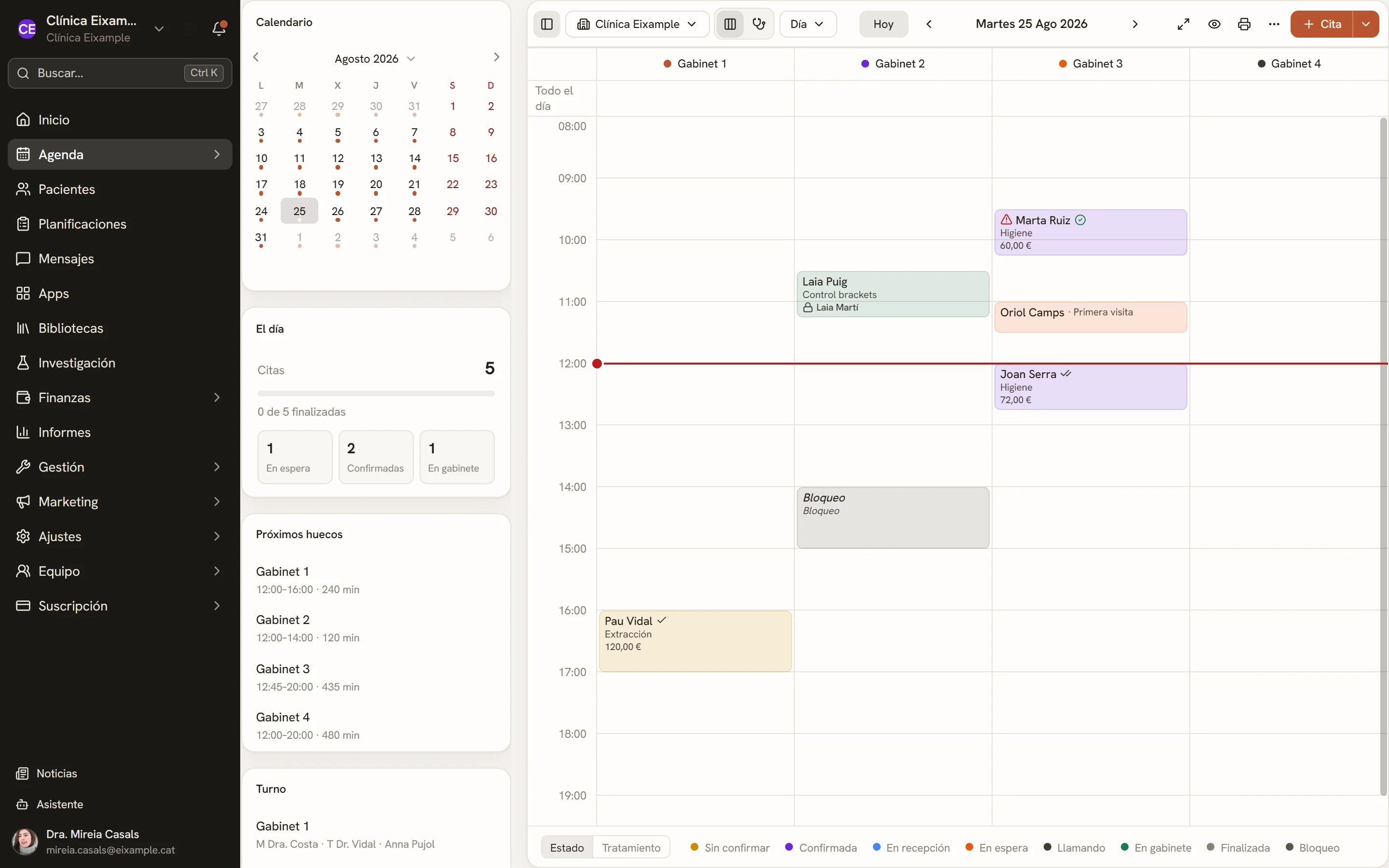This screenshot has width=1389, height=868.
Task: Expand calendar to fullscreen
Action: pyautogui.click(x=1184, y=24)
